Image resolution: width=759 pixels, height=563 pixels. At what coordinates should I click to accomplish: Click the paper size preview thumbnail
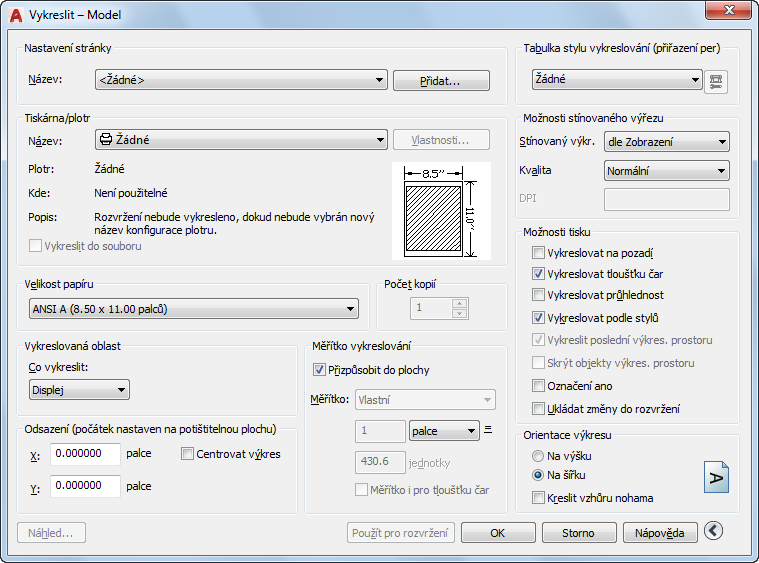click(x=441, y=211)
